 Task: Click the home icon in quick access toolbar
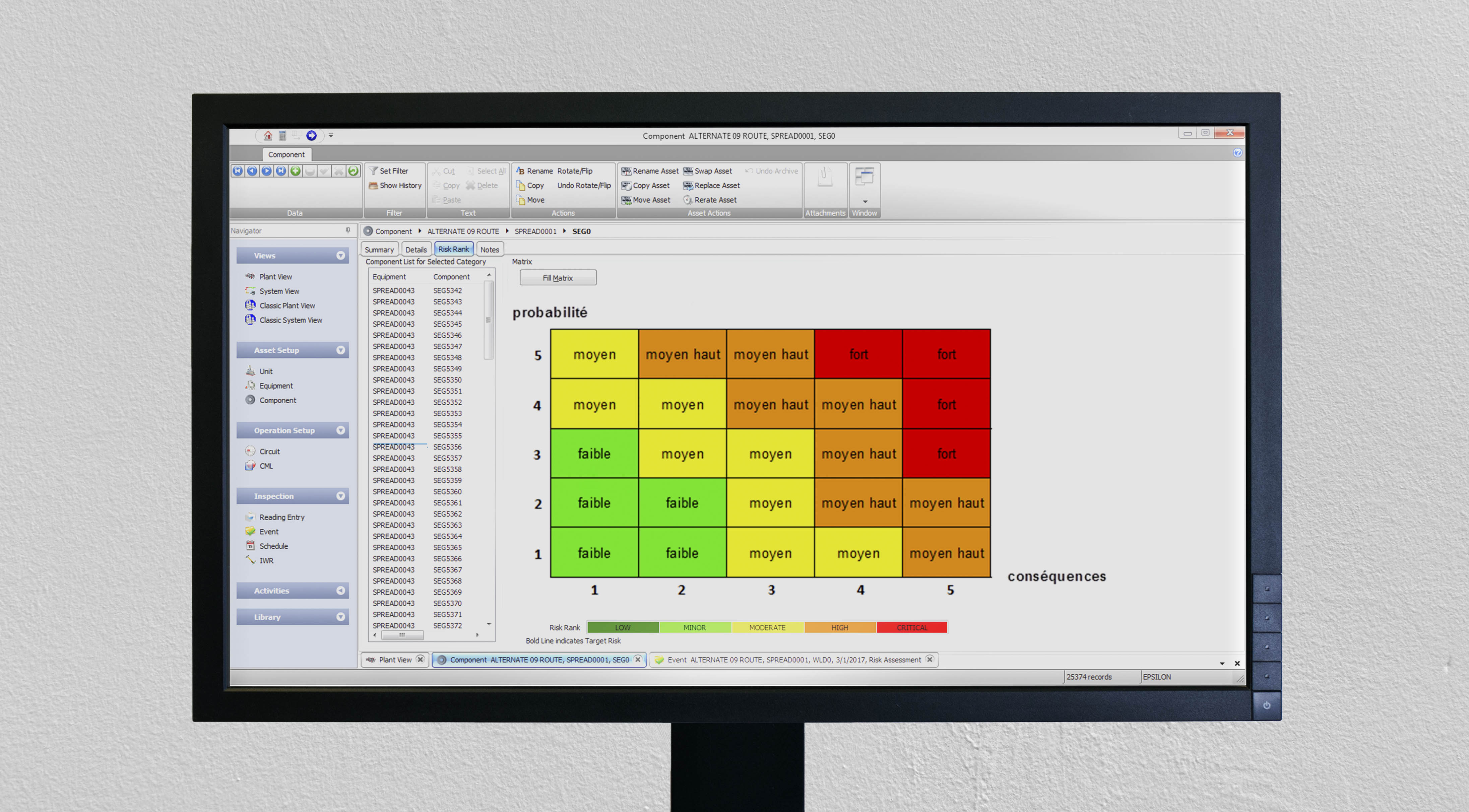click(267, 135)
